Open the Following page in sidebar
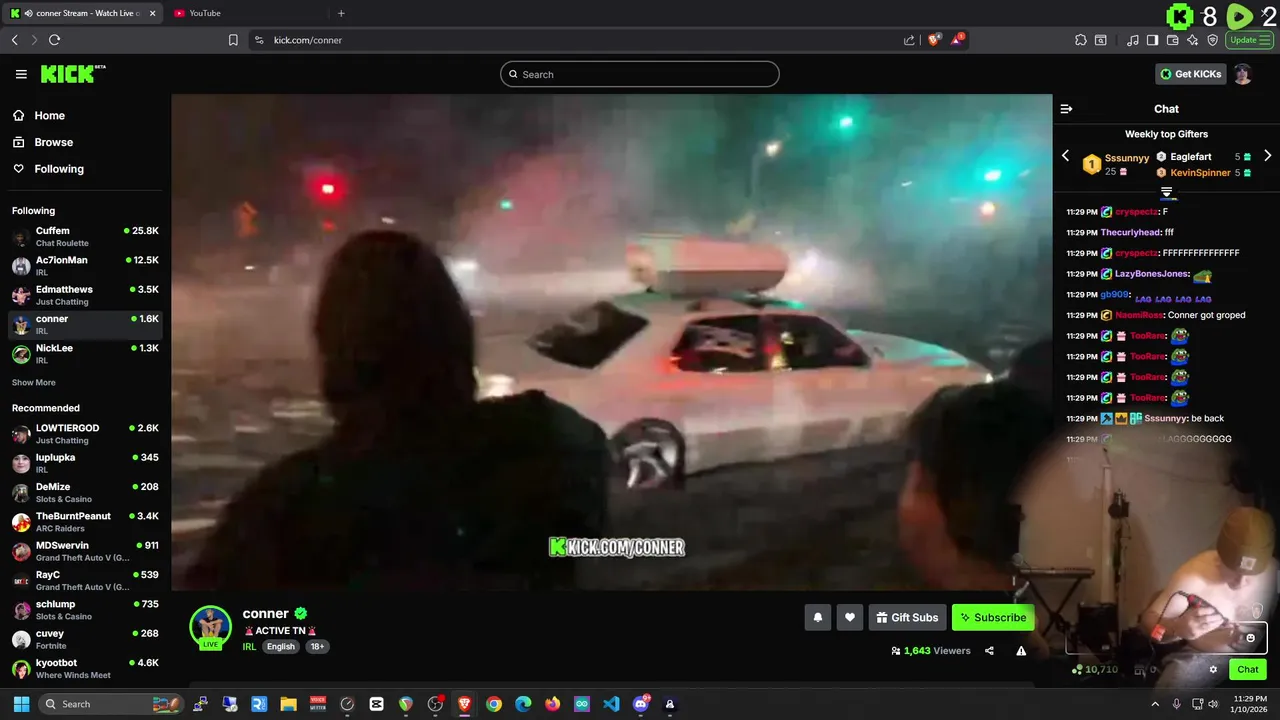The height and width of the screenshot is (720, 1280). click(59, 169)
